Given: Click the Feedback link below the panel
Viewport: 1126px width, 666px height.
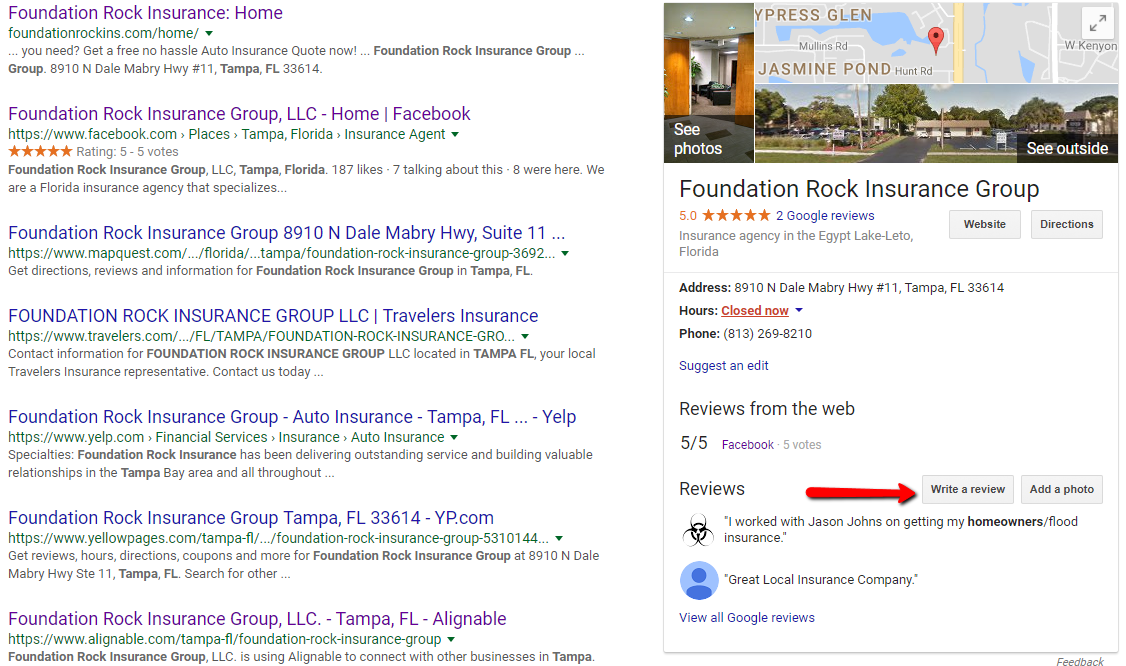Looking at the screenshot, I should pos(1079,662).
